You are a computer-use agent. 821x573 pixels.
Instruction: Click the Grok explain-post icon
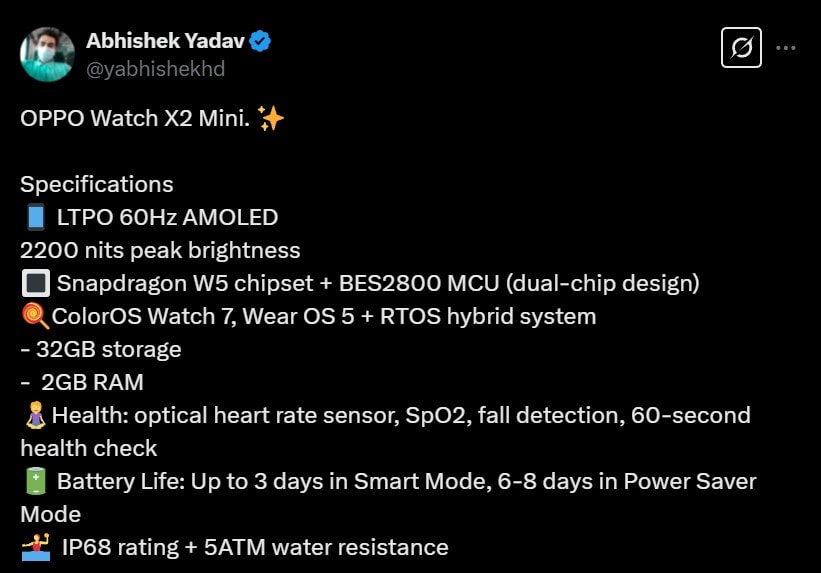pos(741,47)
